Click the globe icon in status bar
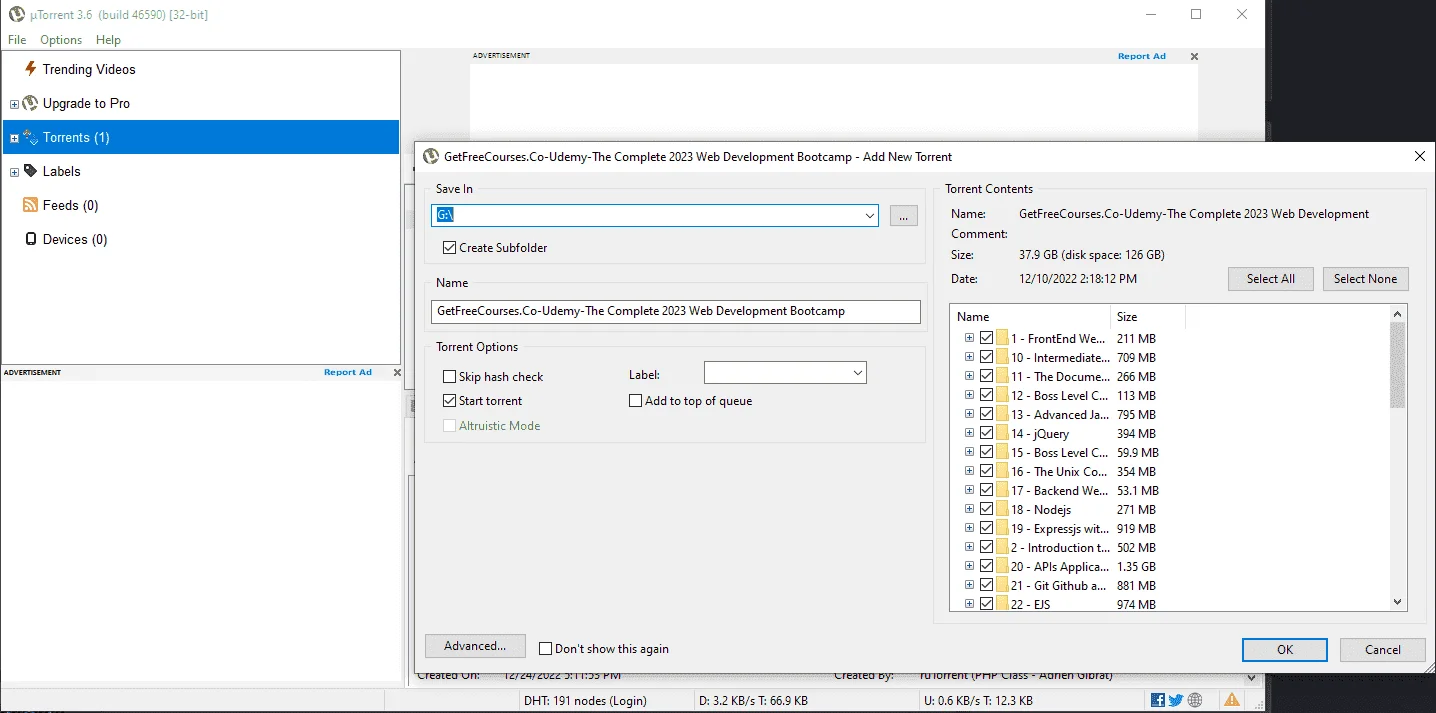Viewport: 1436px width, 713px height. click(x=1194, y=700)
